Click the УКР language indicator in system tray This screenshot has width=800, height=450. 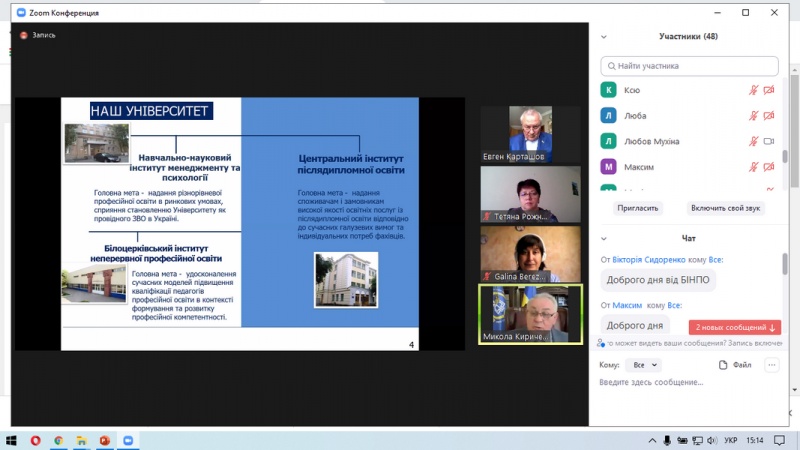click(x=730, y=440)
